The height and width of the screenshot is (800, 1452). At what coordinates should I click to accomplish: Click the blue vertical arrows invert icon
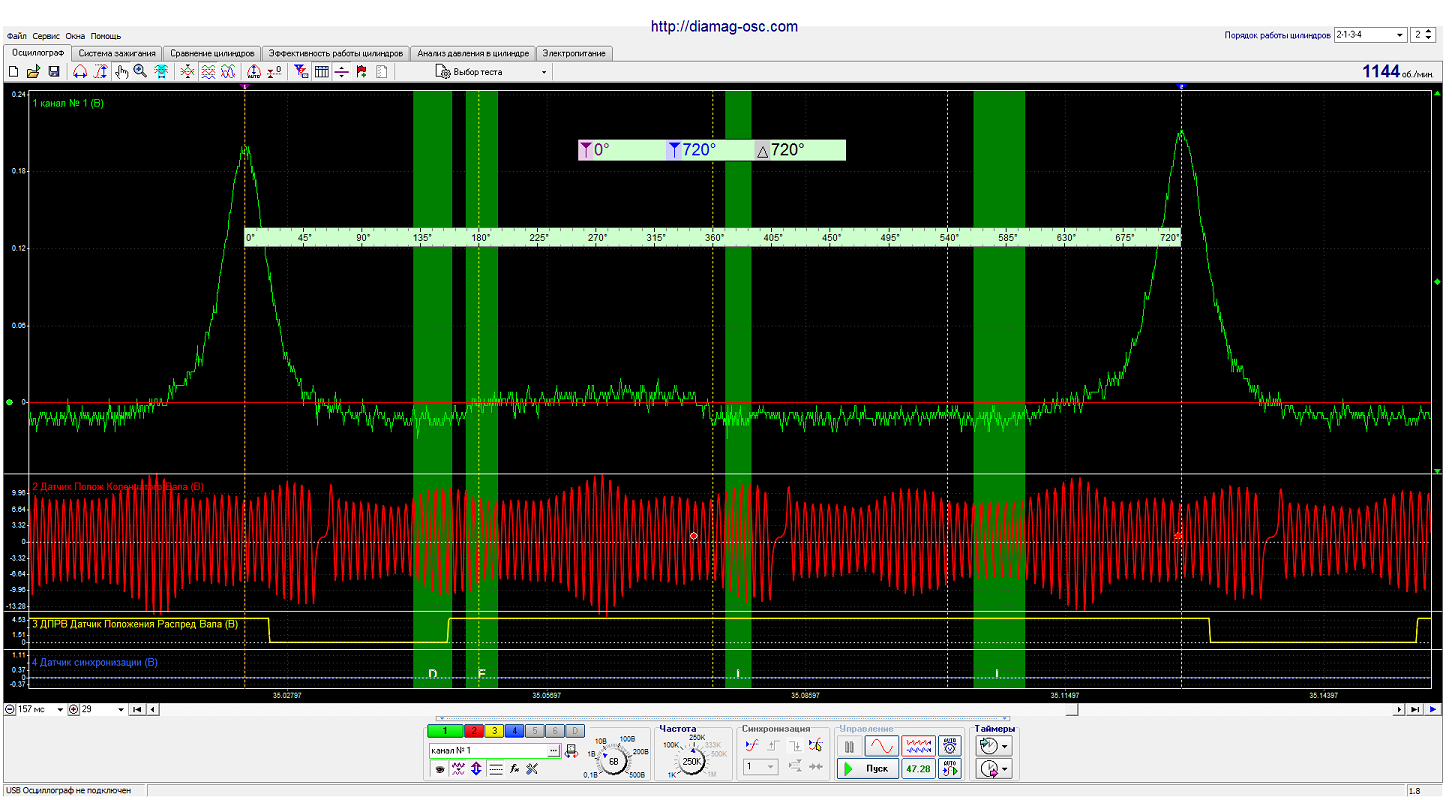[476, 769]
